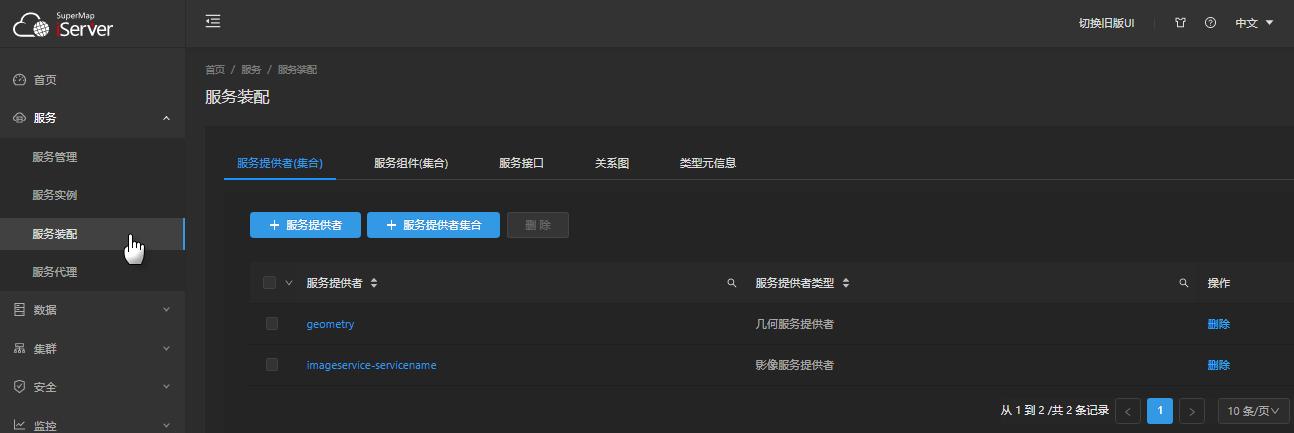This screenshot has width=1294, height=433.
Task: Open the 10 条/页 page size dropdown
Action: (1253, 411)
